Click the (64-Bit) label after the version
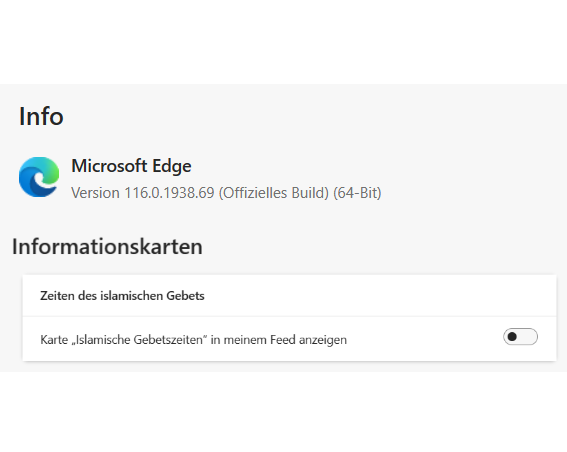This screenshot has height=452, width=567. tap(357, 193)
